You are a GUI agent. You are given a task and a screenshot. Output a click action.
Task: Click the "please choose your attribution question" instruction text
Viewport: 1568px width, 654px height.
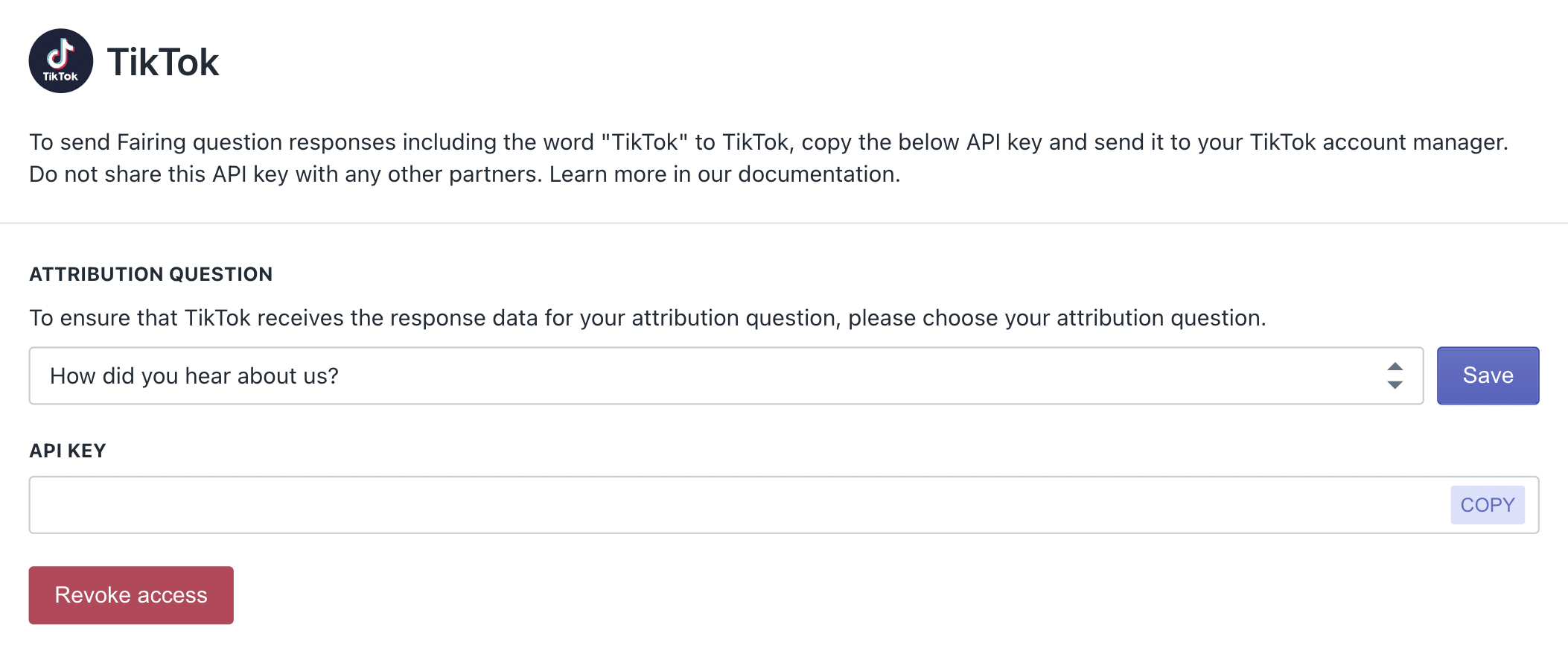[1056, 318]
